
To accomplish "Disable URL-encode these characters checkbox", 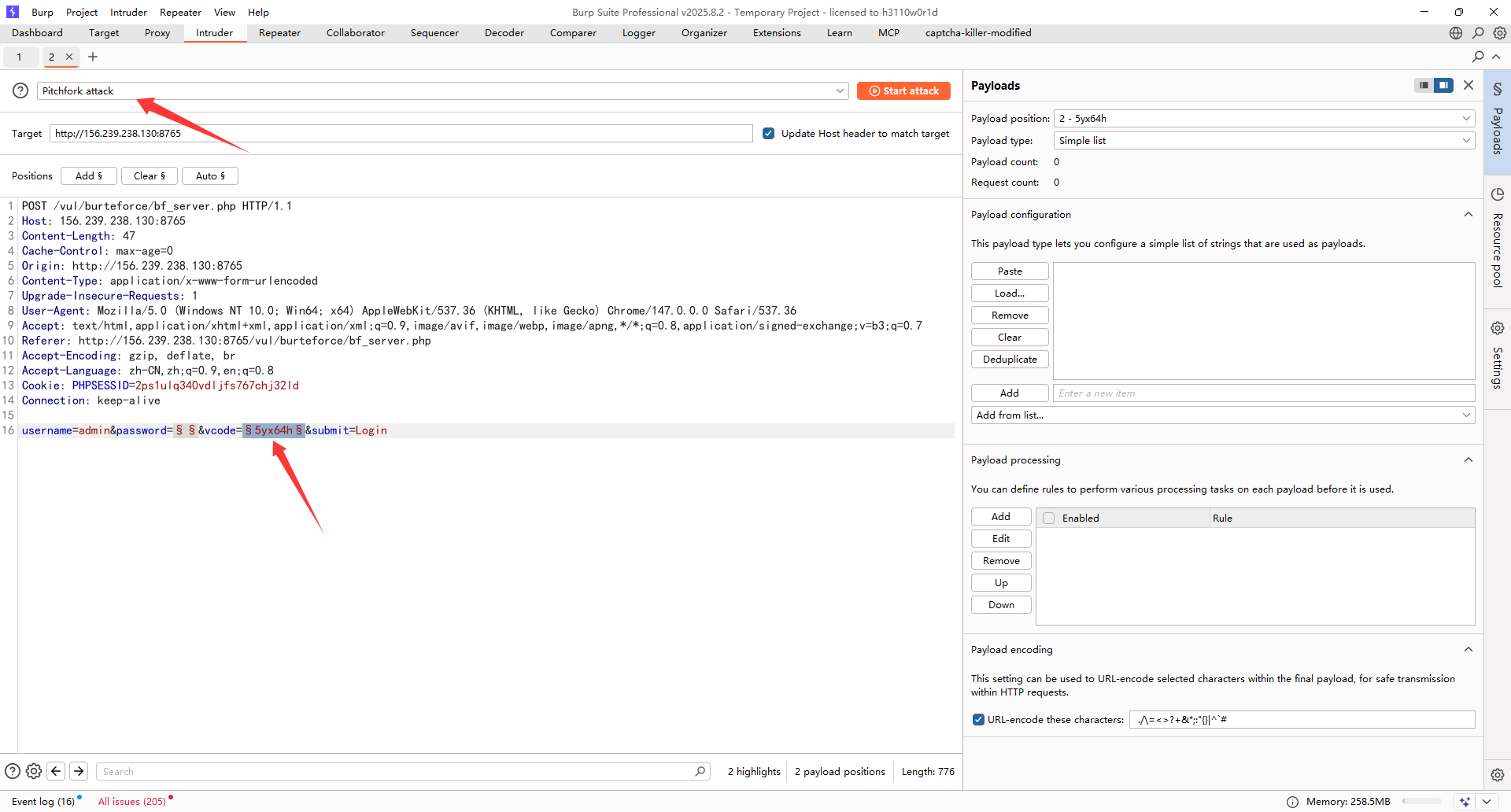I will pos(978,719).
